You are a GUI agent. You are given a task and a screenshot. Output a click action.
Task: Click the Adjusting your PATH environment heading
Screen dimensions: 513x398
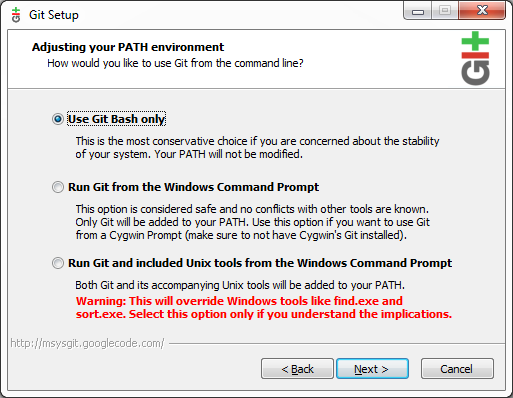tap(128, 47)
